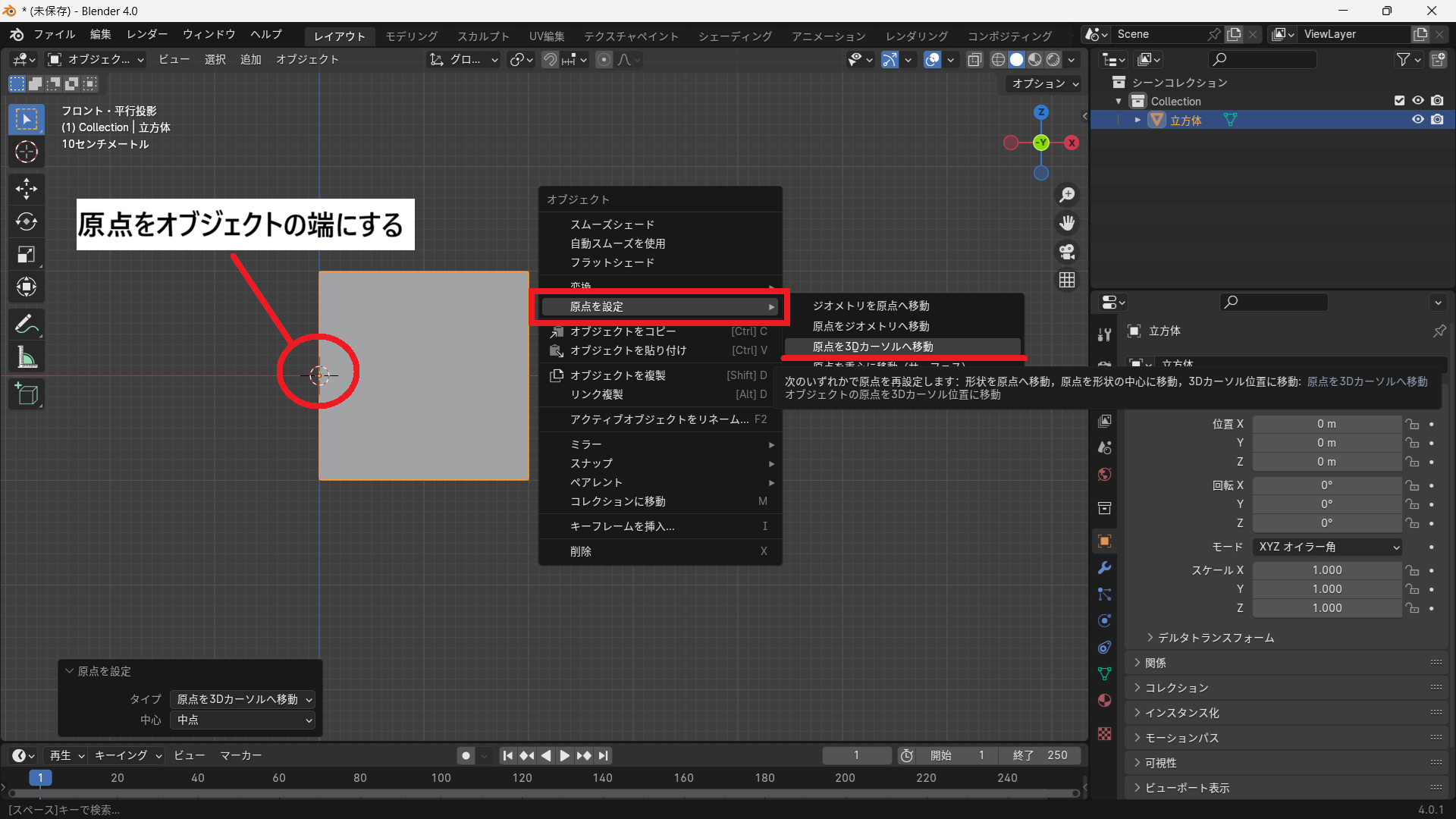Expand the デルタトランスフォーム section
The height and width of the screenshot is (819, 1456).
(1215, 638)
